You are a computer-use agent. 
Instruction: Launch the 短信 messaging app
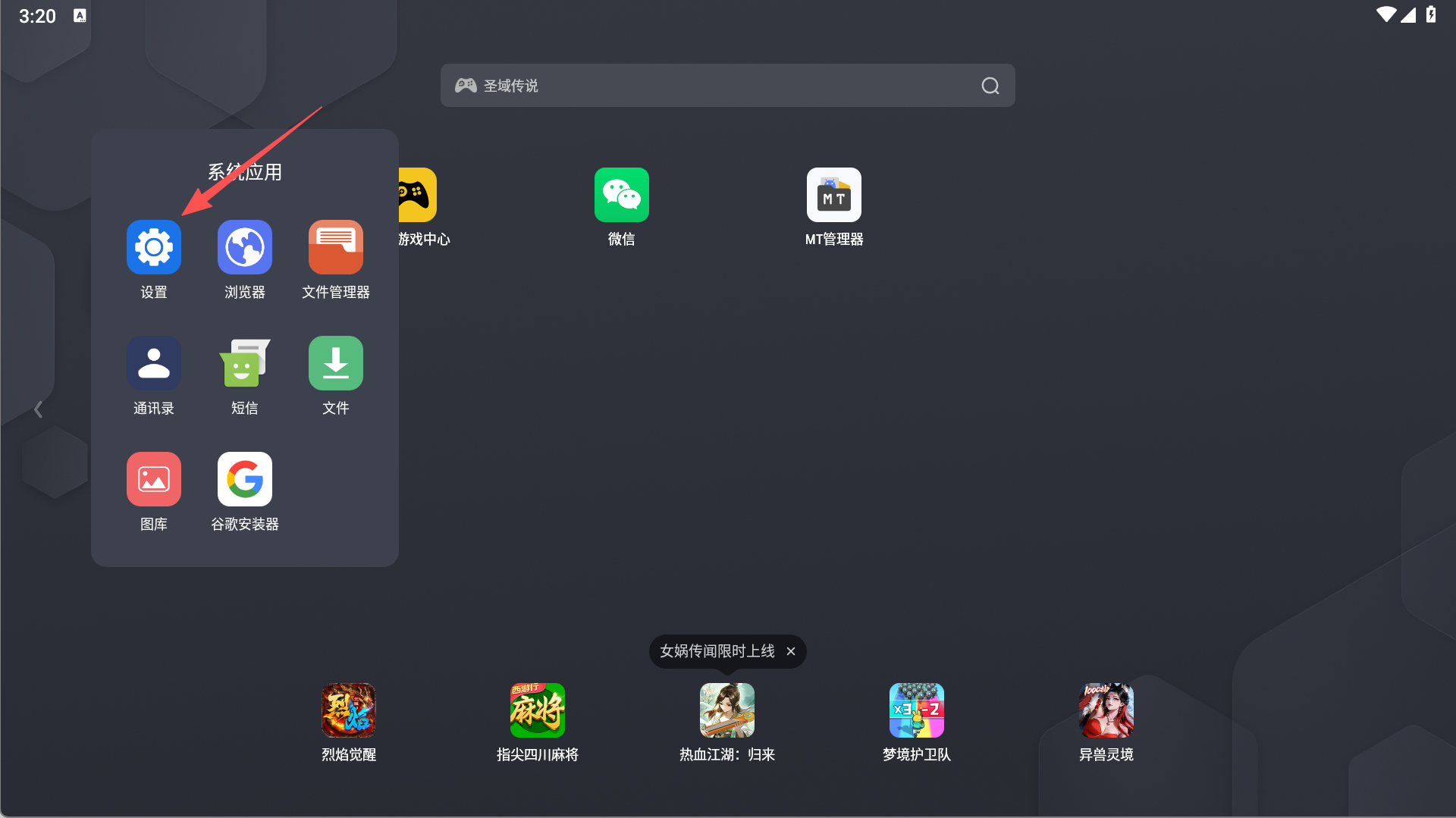click(244, 362)
